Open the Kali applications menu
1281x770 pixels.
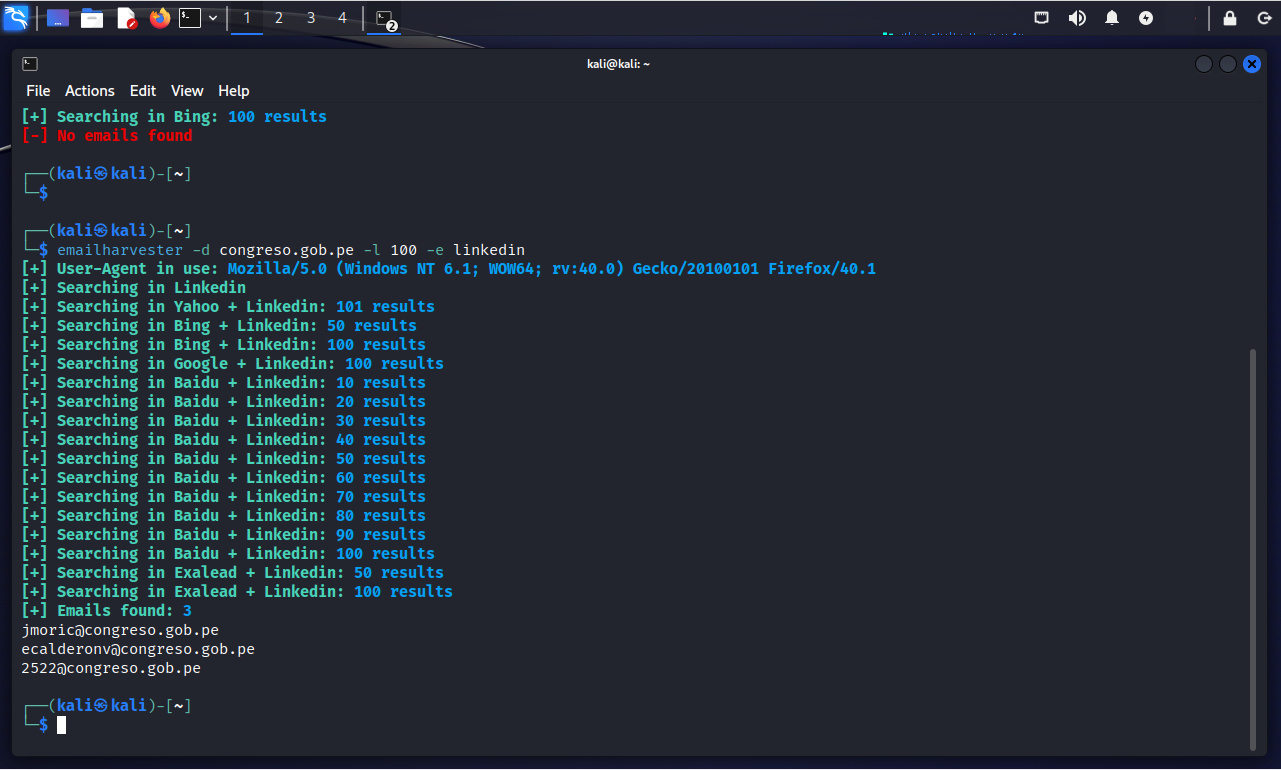[16, 18]
